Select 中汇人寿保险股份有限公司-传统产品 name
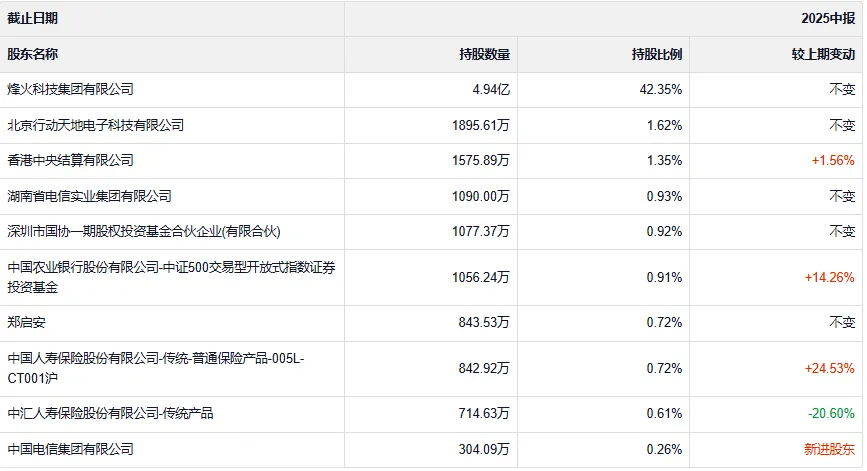Viewport: 867px width, 471px height. pyautogui.click(x=110, y=414)
